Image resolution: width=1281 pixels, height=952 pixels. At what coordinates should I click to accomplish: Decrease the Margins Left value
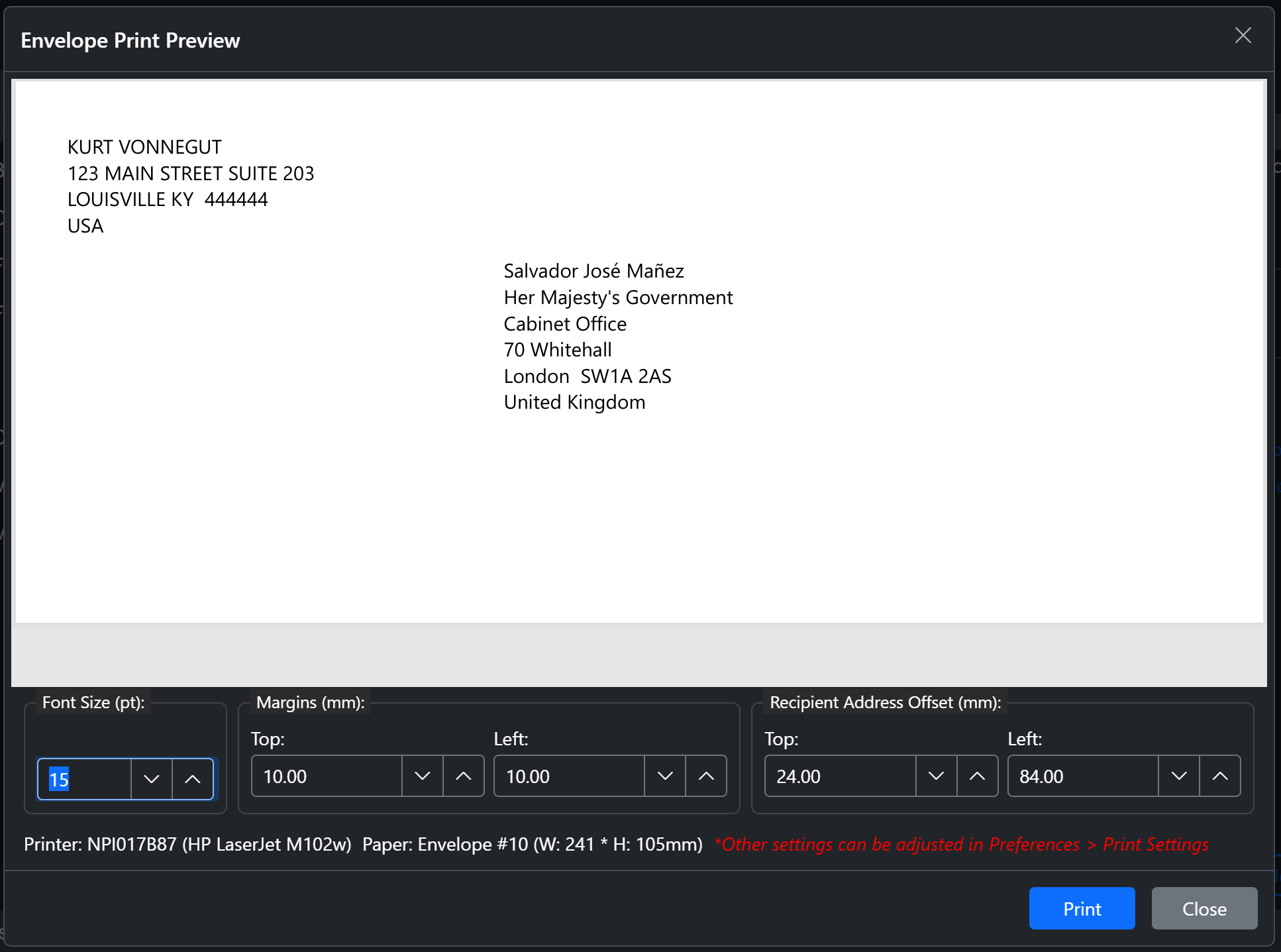point(665,776)
